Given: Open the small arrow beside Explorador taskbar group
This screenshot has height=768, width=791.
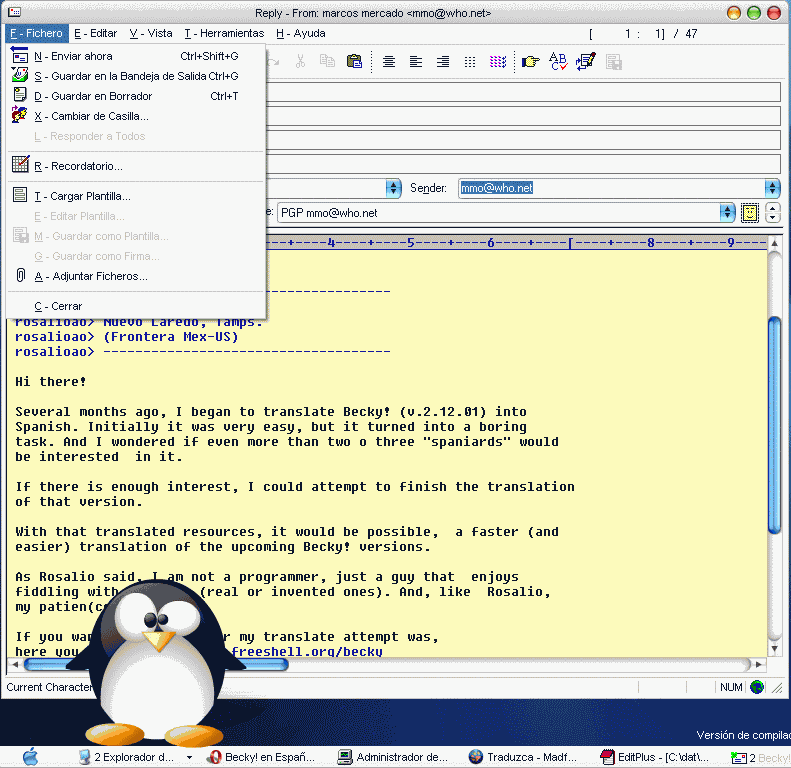Looking at the screenshot, I should point(189,757).
